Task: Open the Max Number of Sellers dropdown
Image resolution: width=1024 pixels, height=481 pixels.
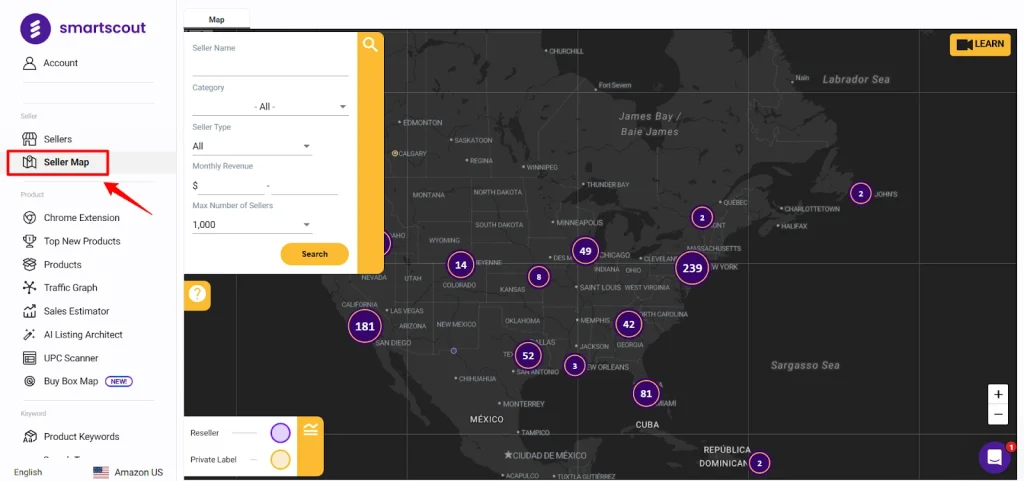Action: click(252, 225)
